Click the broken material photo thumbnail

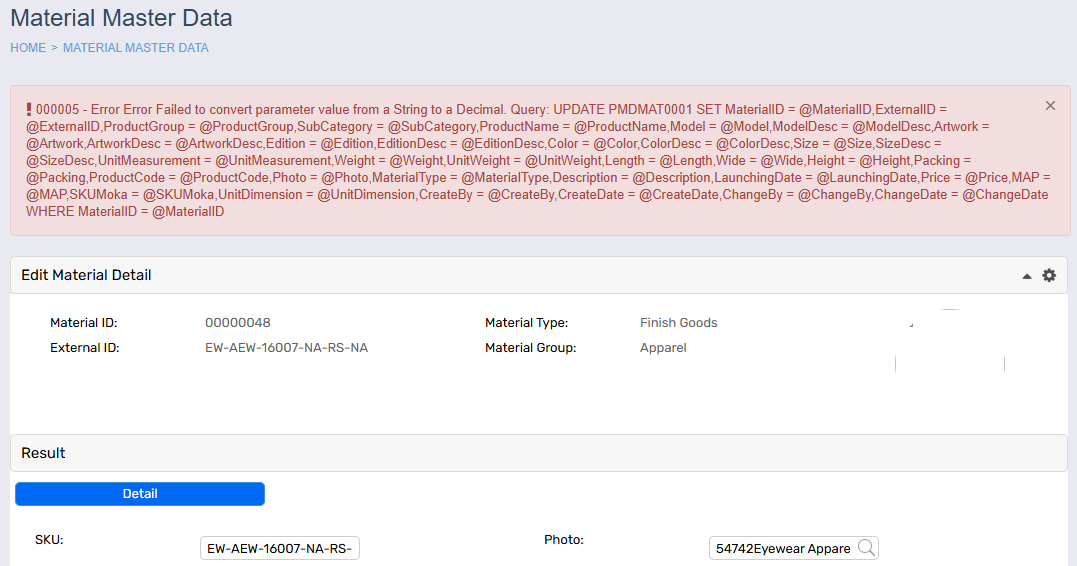950,341
